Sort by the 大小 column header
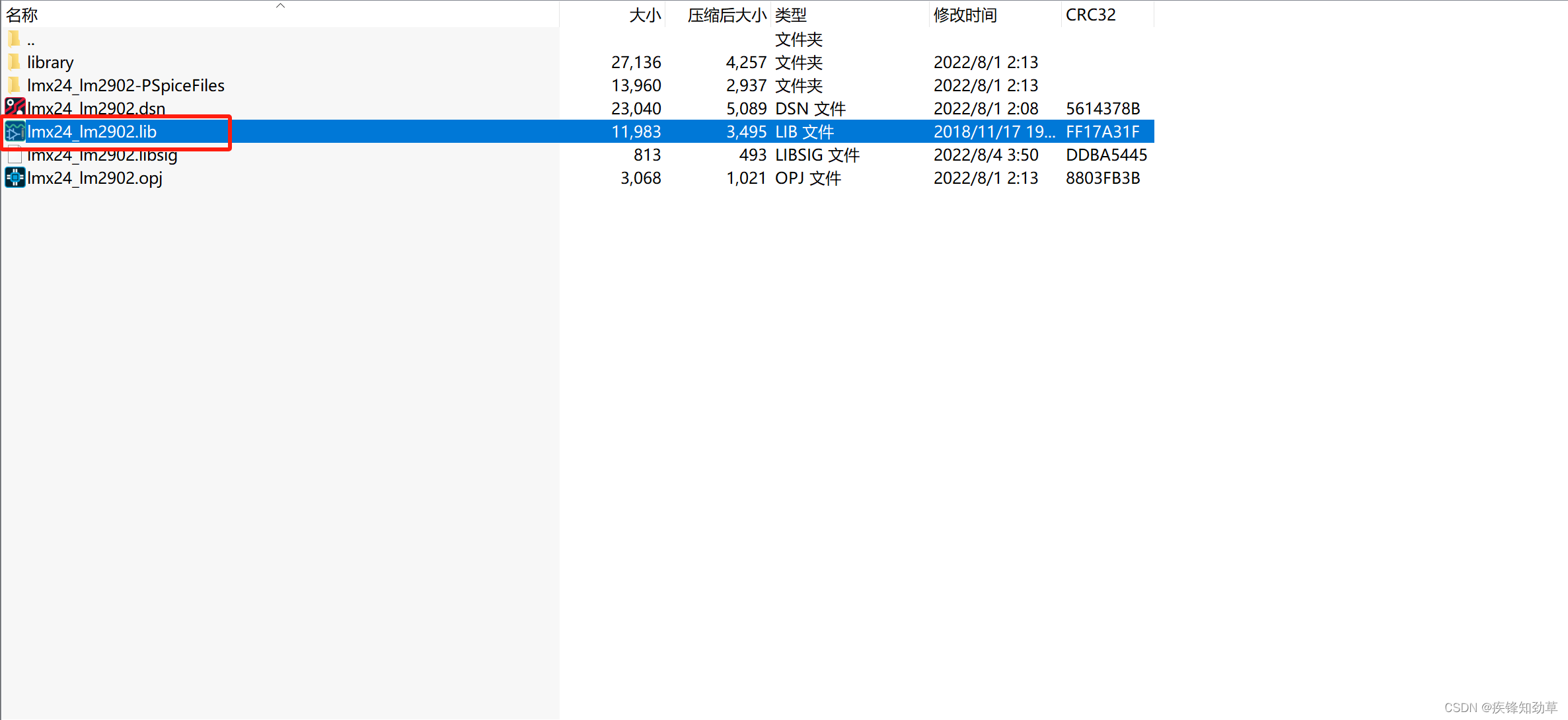The image size is (1568, 720). coord(644,15)
